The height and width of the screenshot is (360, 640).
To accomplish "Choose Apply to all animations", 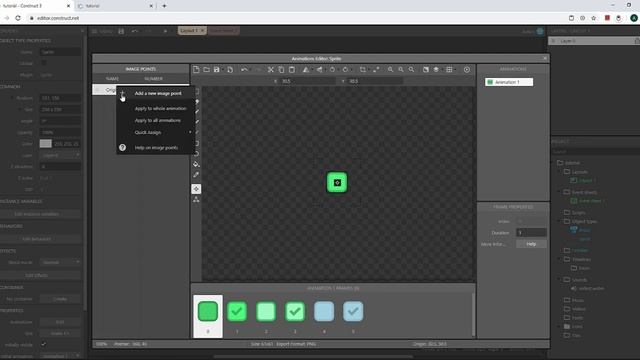I will 158,120.
